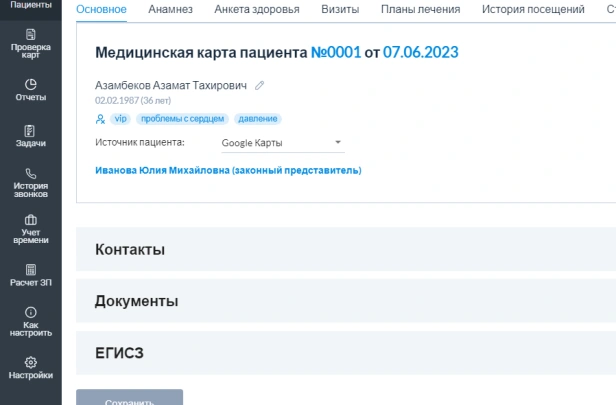Switch to Анкета здоровья tab

click(257, 10)
